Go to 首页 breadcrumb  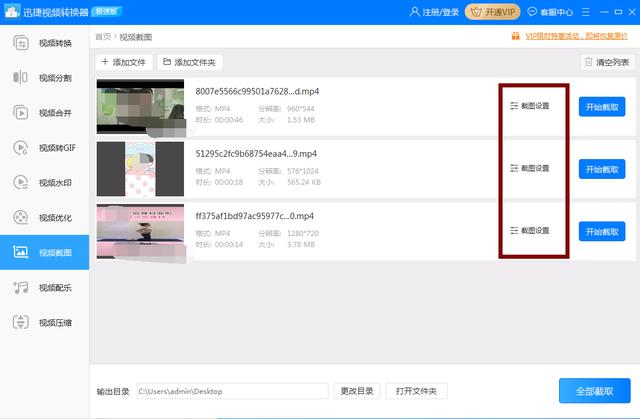tap(103, 37)
